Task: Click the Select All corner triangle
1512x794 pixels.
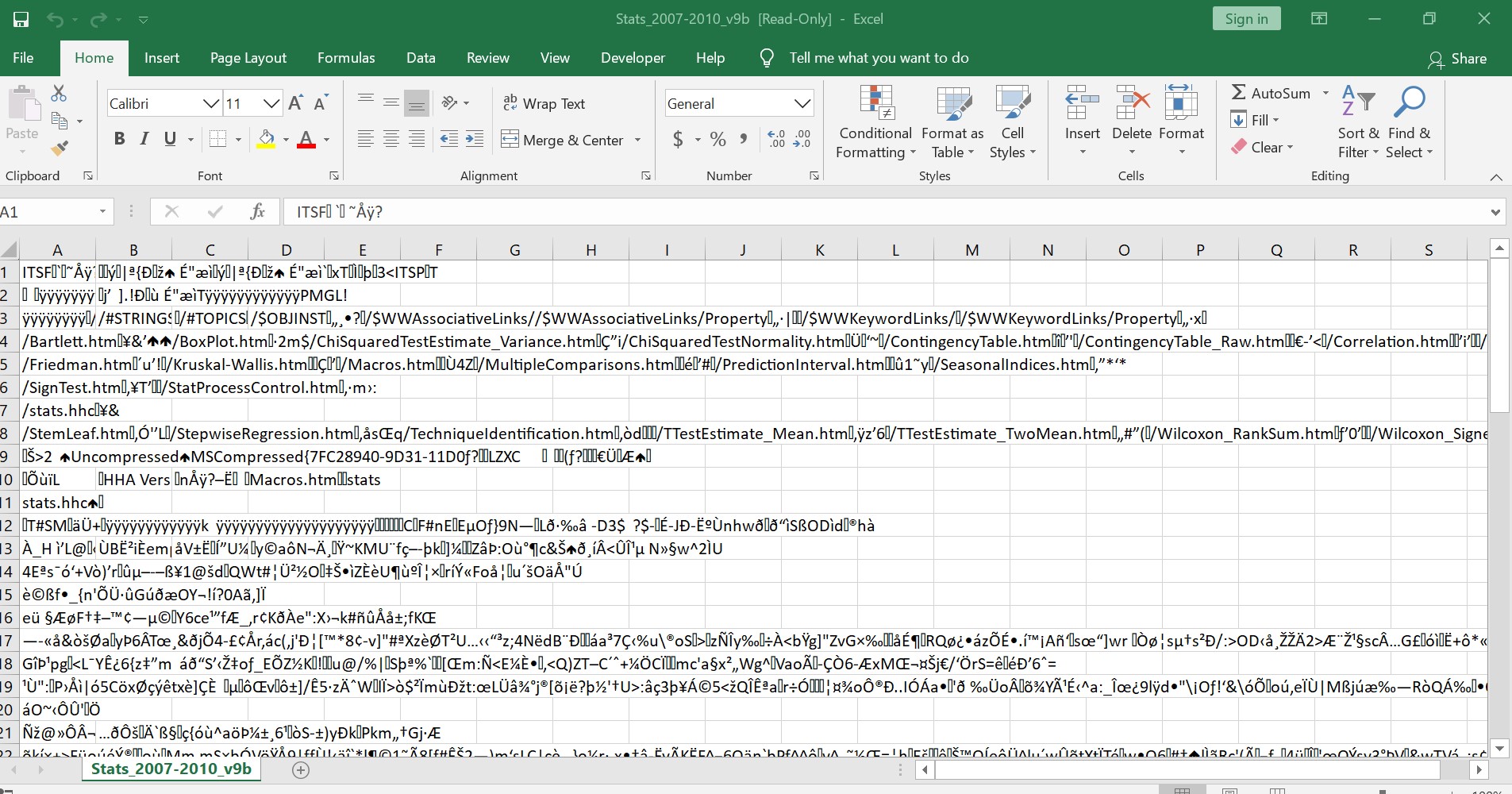Action: click(x=9, y=250)
